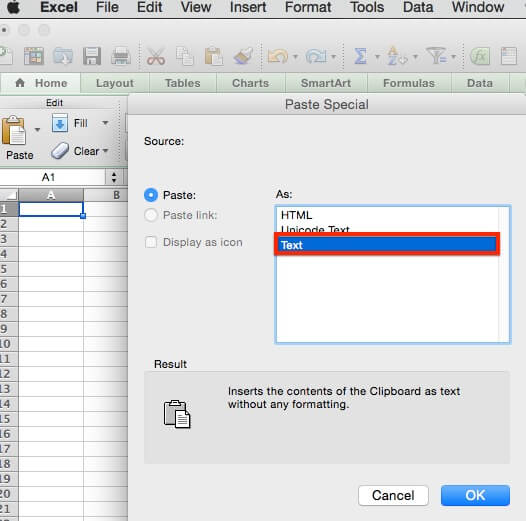Select the Paste radio button
This screenshot has height=521, width=526.
click(x=151, y=195)
